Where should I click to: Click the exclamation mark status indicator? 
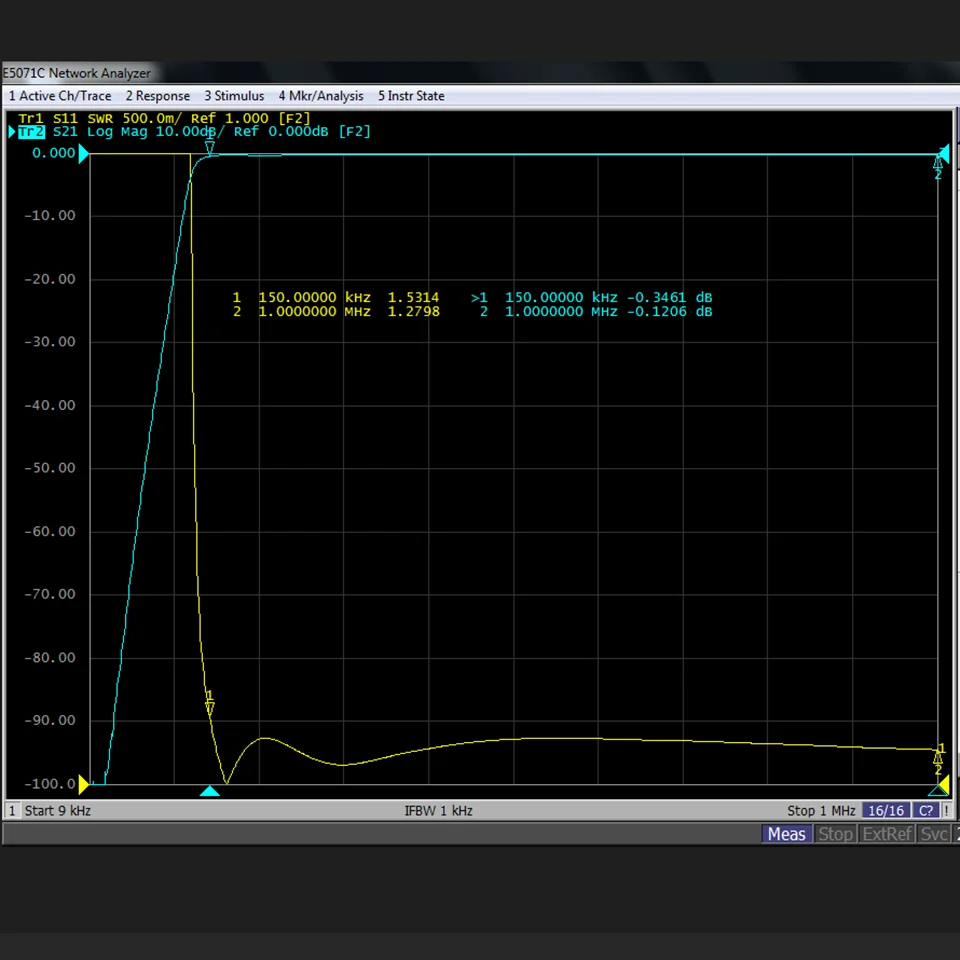point(947,811)
